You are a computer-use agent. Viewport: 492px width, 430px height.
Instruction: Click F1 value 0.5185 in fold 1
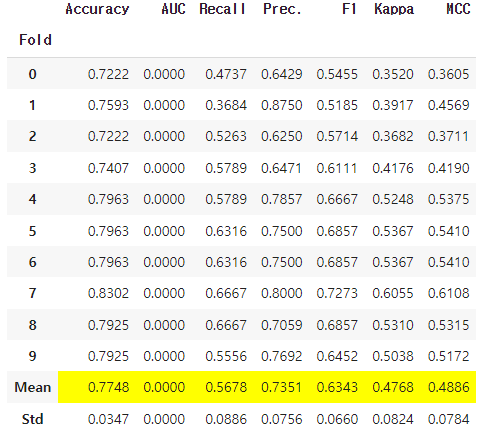[x=337, y=105]
